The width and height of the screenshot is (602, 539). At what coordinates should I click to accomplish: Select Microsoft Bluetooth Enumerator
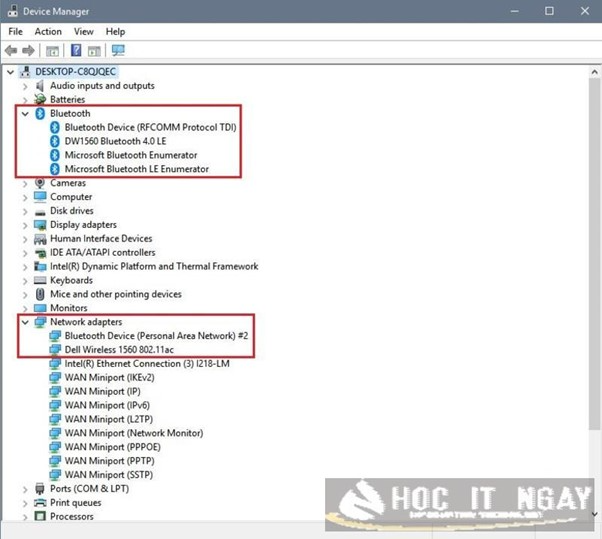click(131, 155)
